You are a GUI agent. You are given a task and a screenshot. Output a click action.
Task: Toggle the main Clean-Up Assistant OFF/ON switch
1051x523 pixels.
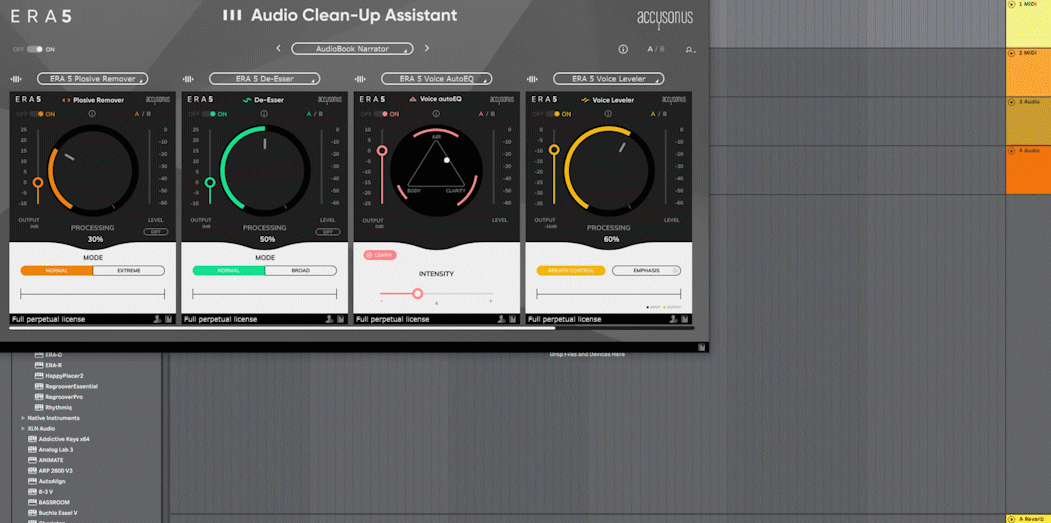(35, 50)
